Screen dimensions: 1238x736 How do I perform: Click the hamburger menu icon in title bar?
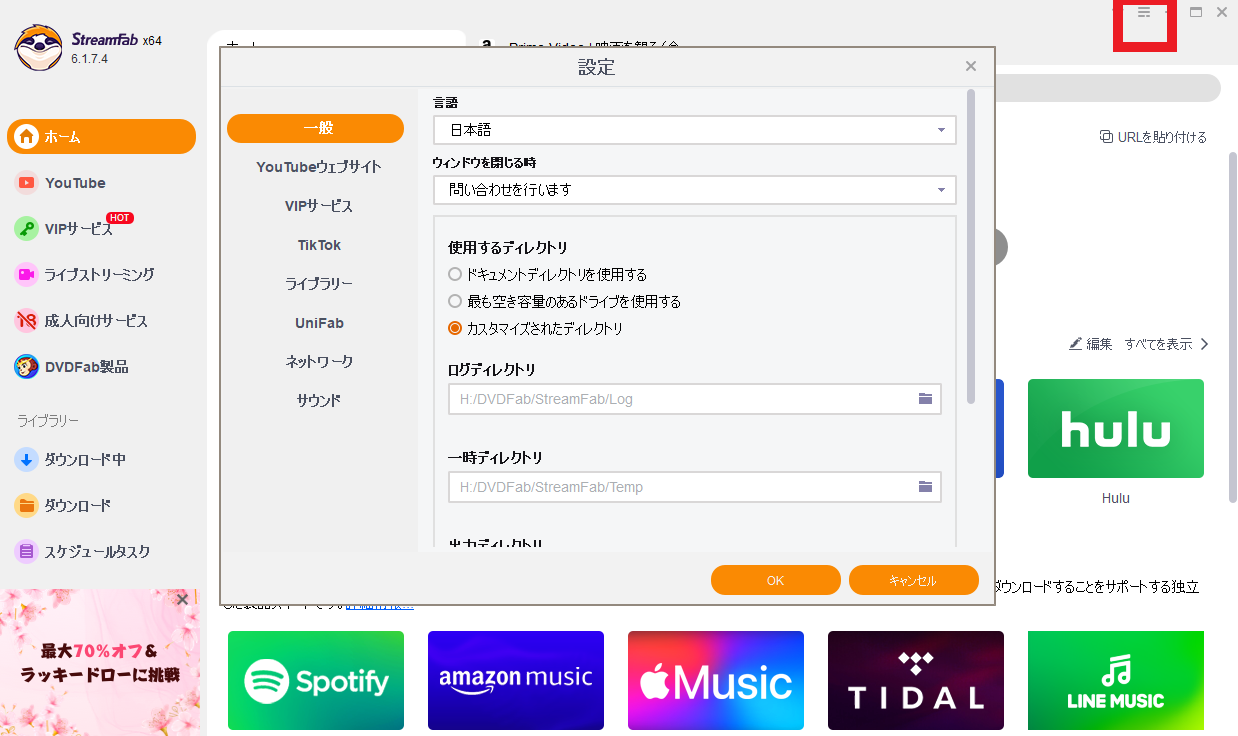(1144, 13)
